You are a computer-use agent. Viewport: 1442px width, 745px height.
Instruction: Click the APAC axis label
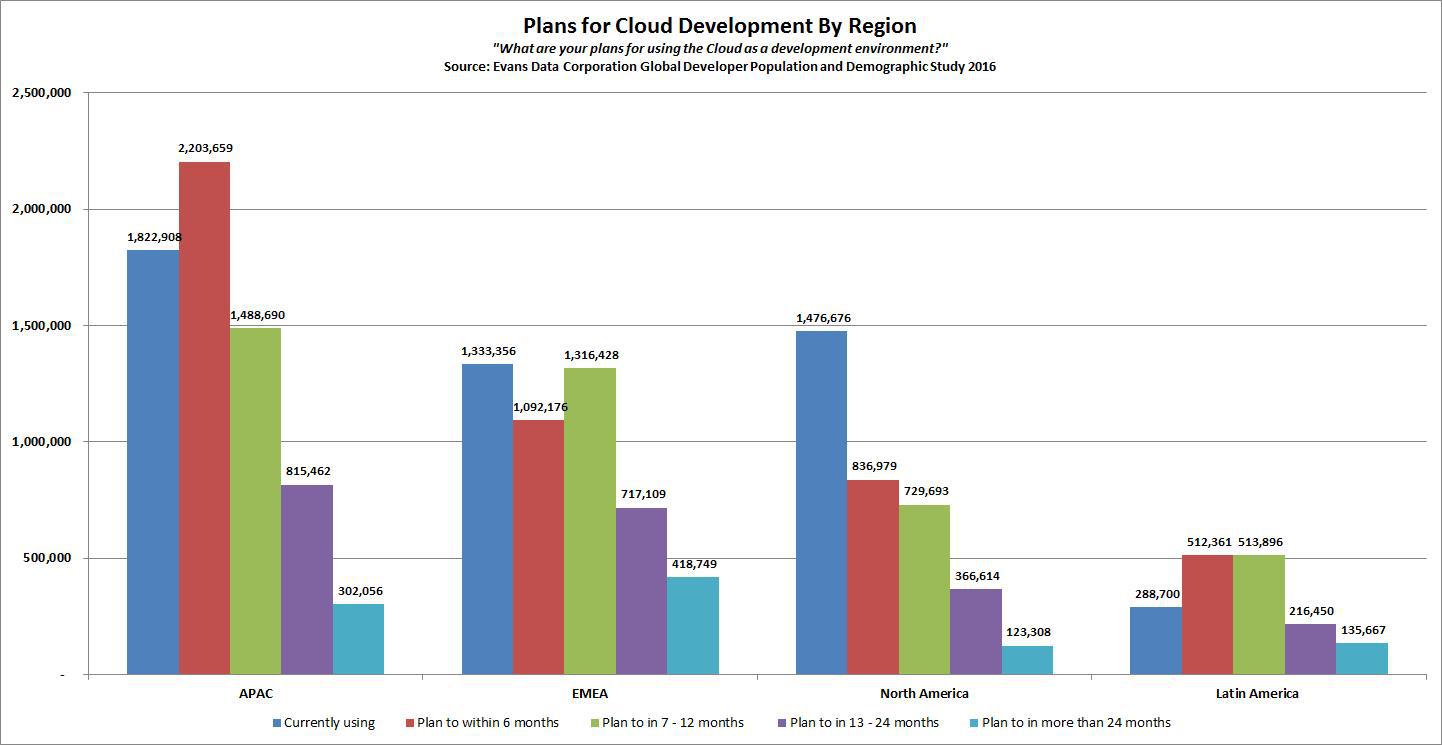(x=255, y=693)
